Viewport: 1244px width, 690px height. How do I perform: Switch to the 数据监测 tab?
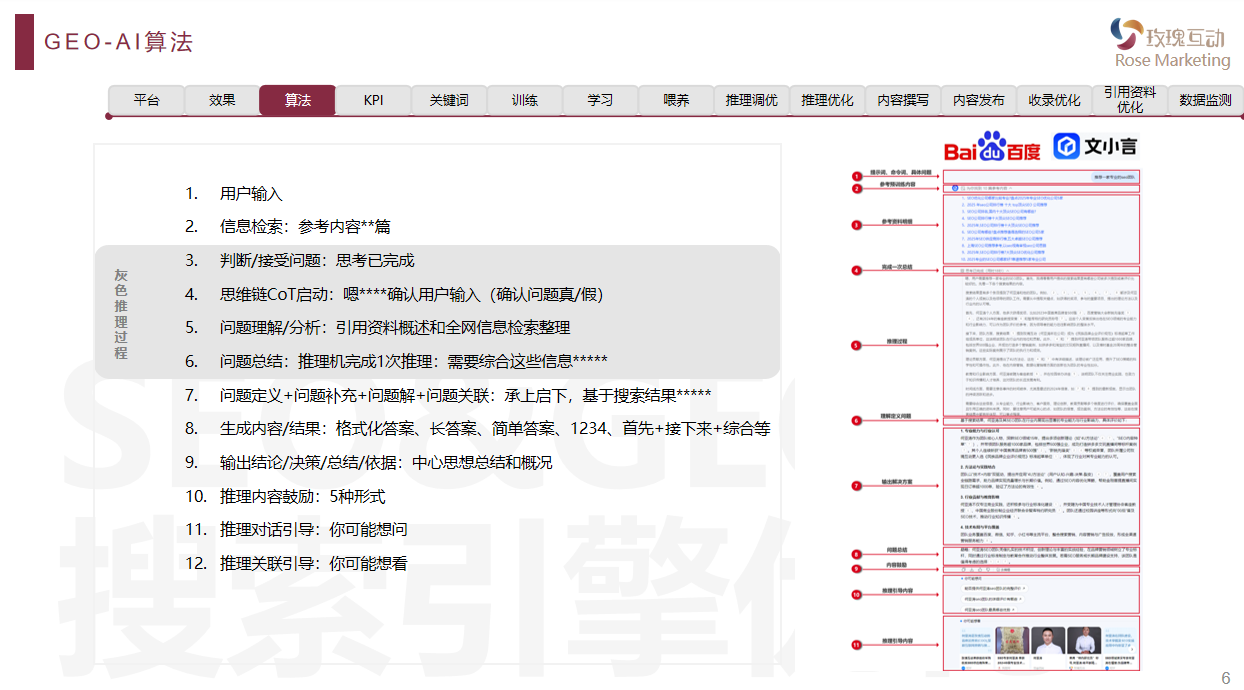(1205, 100)
